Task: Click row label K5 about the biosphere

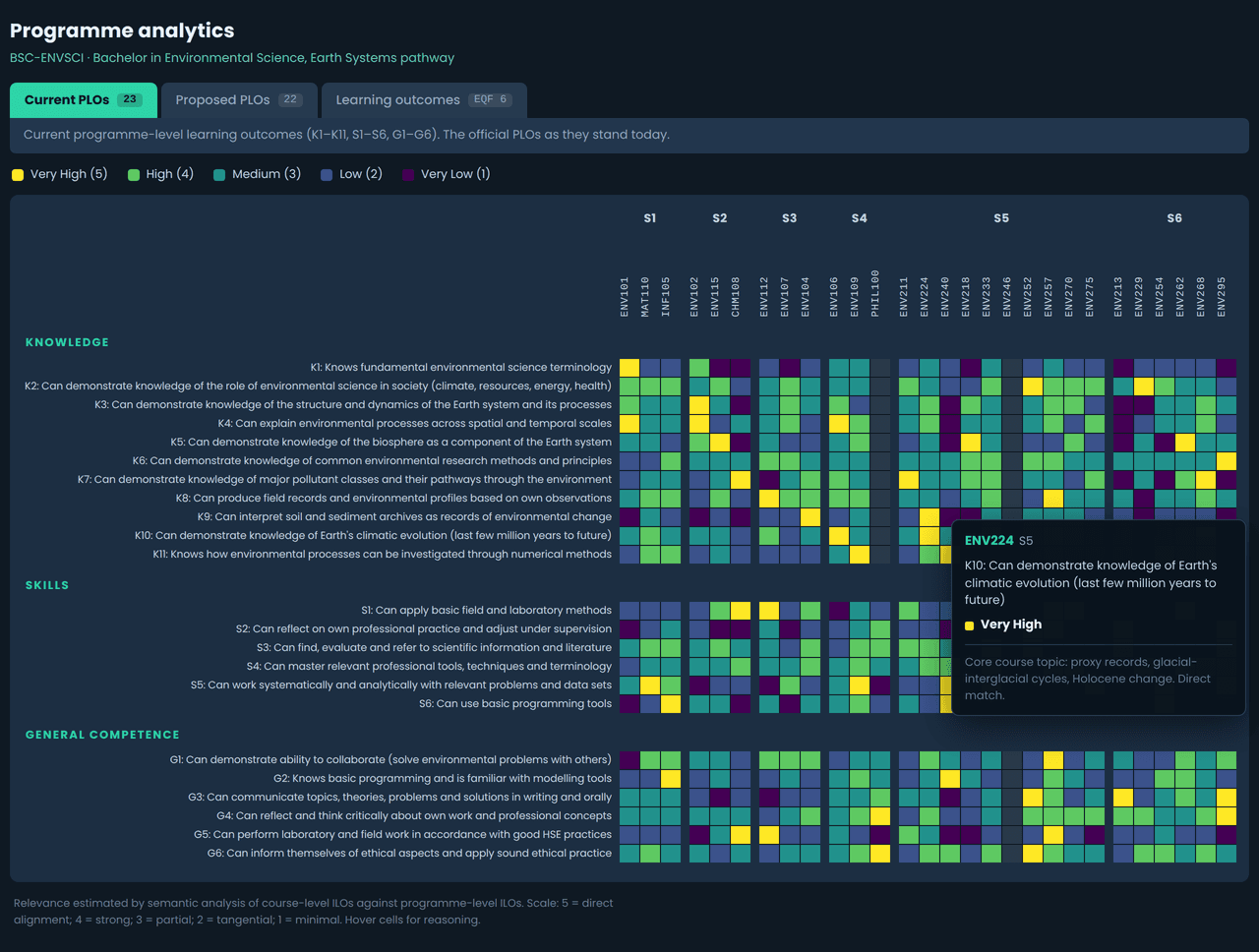Action: pos(391,443)
